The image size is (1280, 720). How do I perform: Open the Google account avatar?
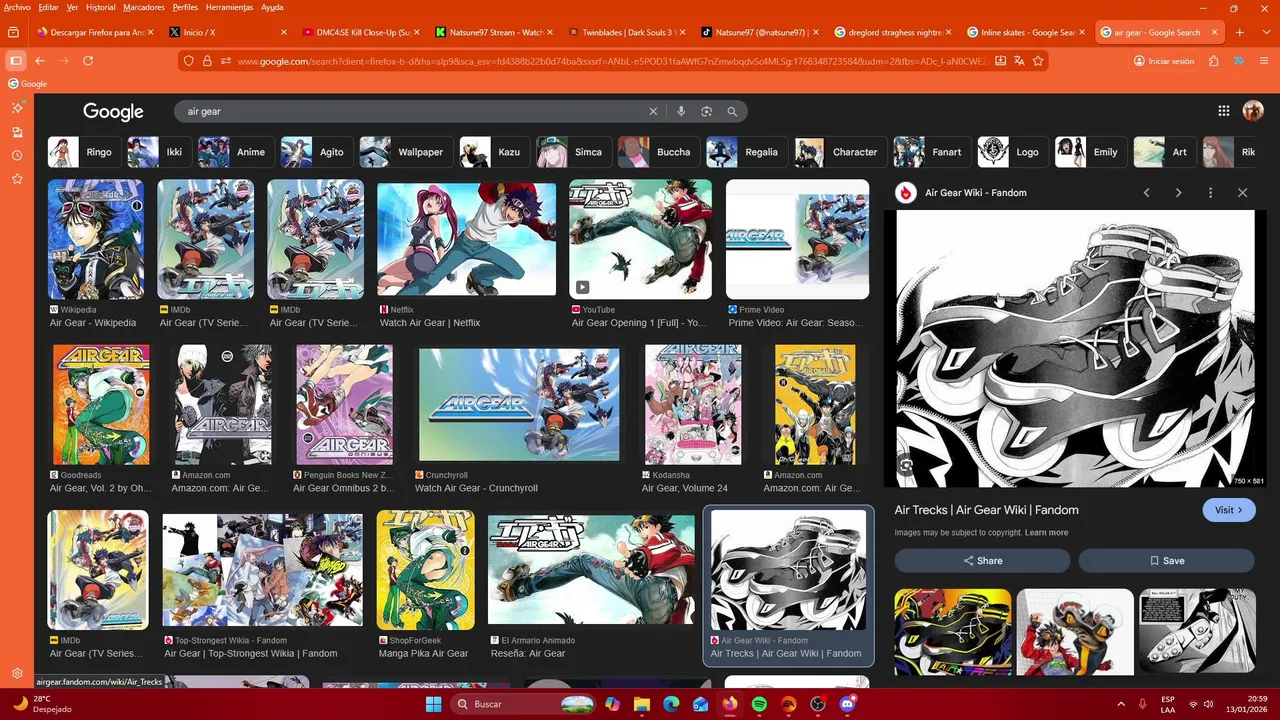1253,111
